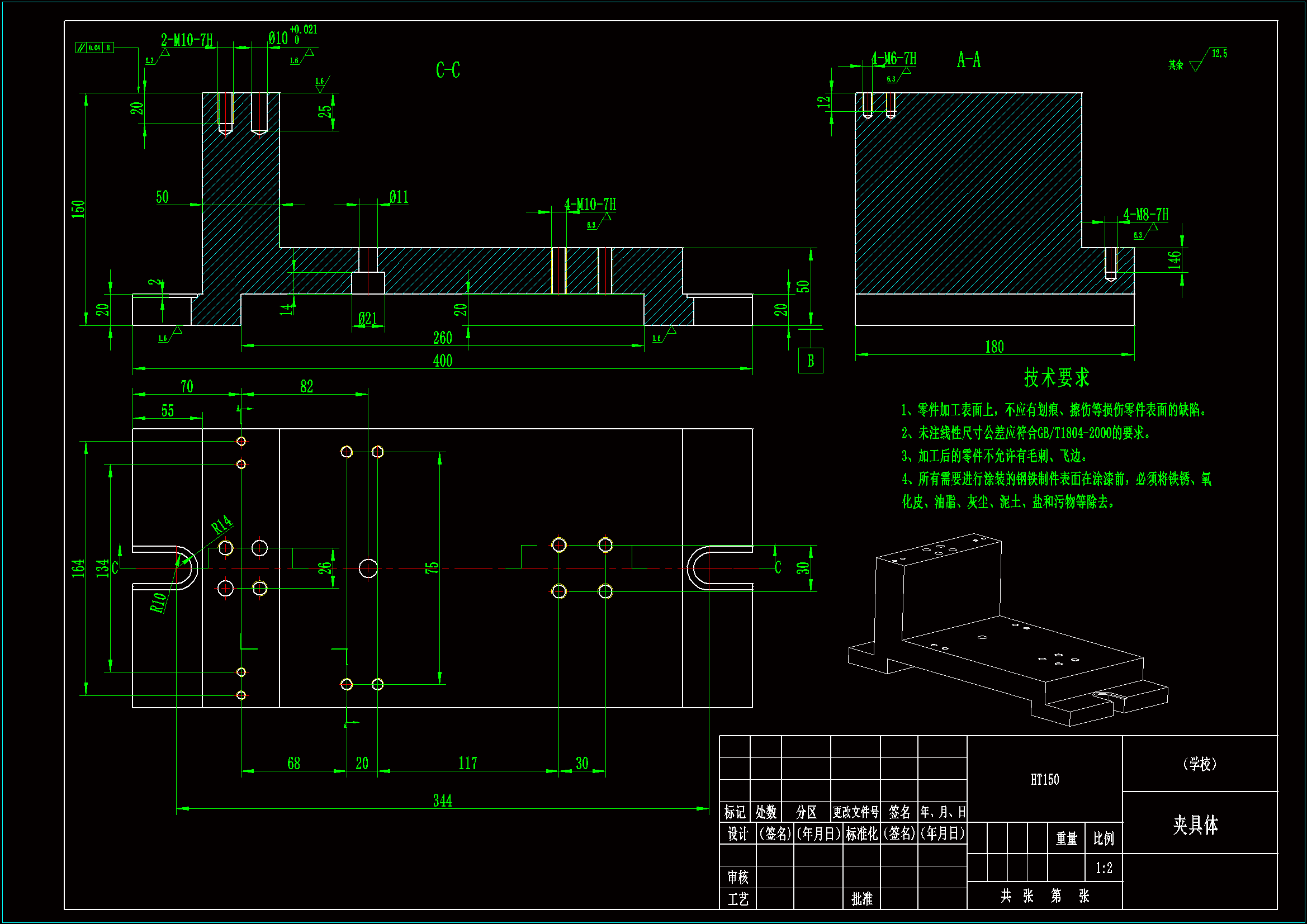Click the 技术要求 heading text
Image resolution: width=1307 pixels, height=924 pixels.
click(x=1056, y=377)
